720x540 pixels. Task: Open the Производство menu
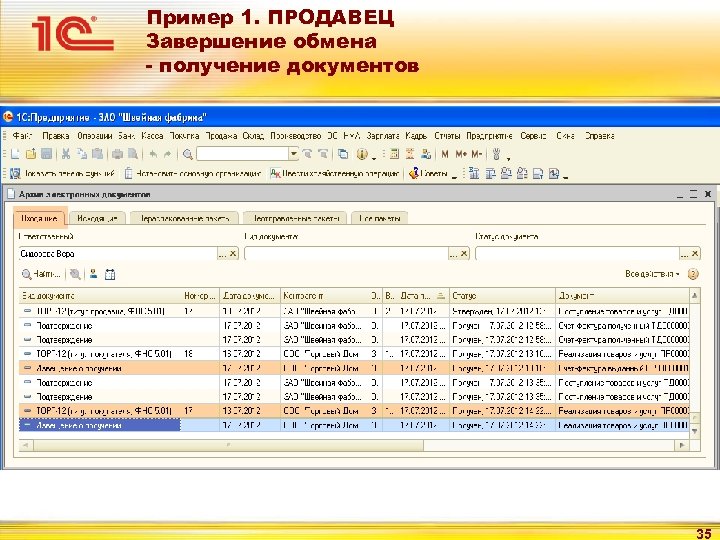(296, 136)
